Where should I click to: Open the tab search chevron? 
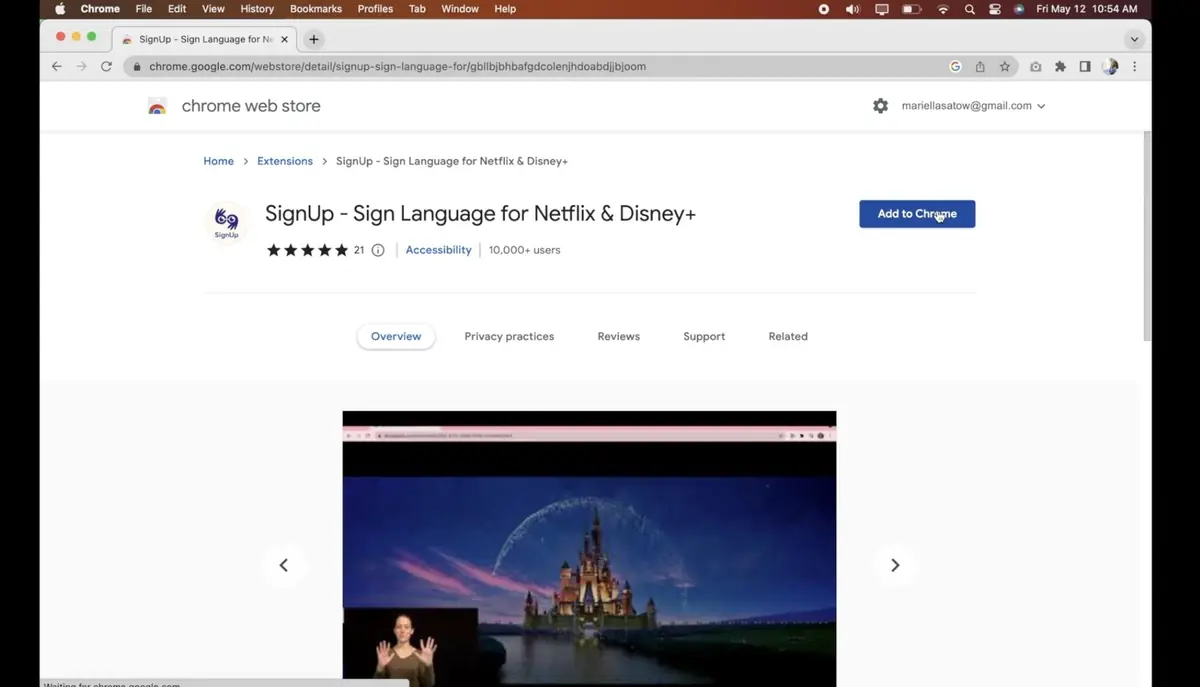pyautogui.click(x=1134, y=40)
